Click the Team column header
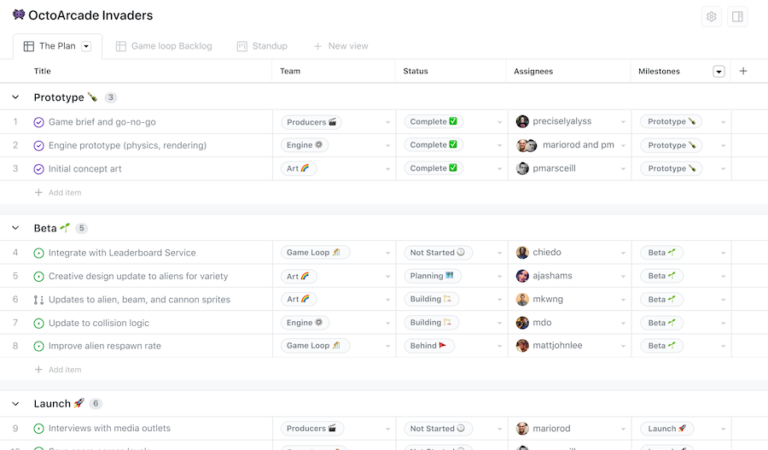The image size is (768, 450). pyautogui.click(x=290, y=71)
